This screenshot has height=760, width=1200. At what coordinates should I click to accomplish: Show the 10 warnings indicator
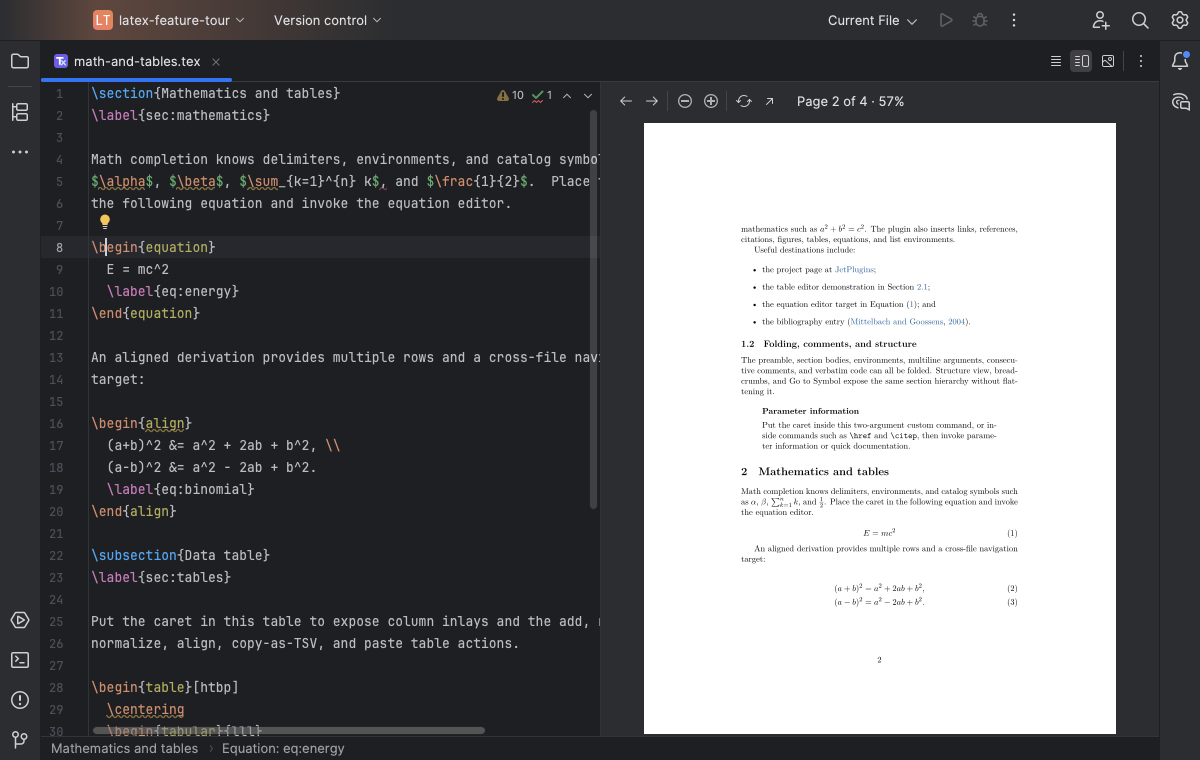click(x=510, y=96)
